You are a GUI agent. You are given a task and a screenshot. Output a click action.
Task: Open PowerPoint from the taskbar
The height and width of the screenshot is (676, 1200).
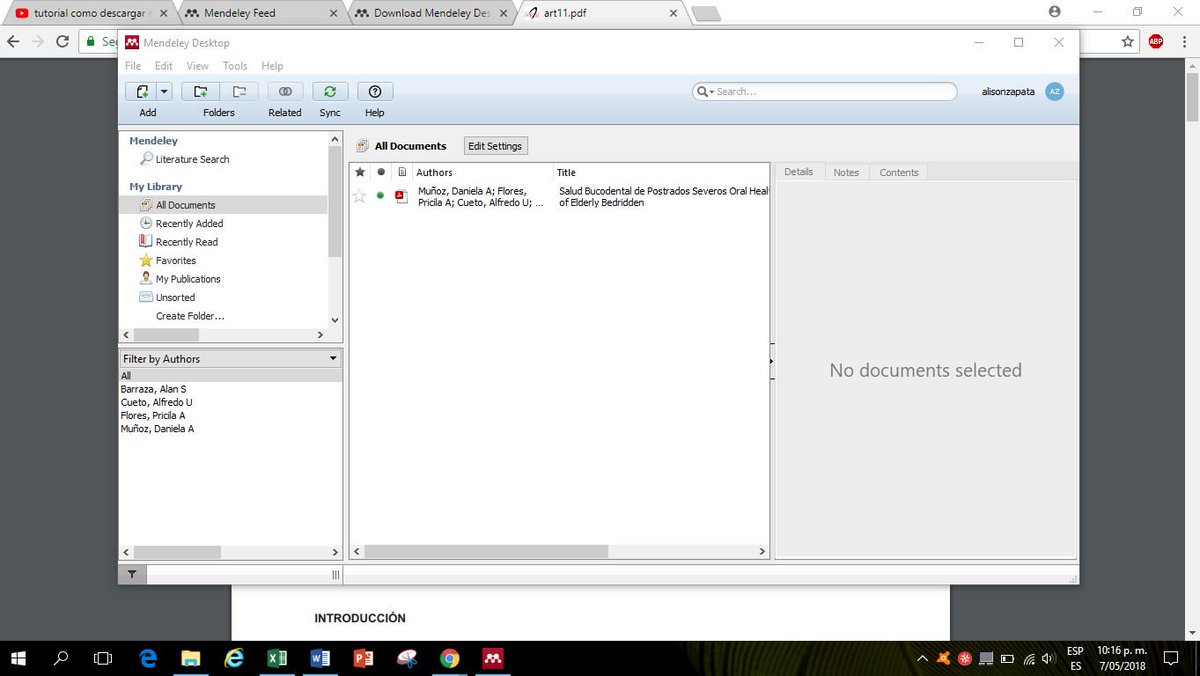click(364, 658)
